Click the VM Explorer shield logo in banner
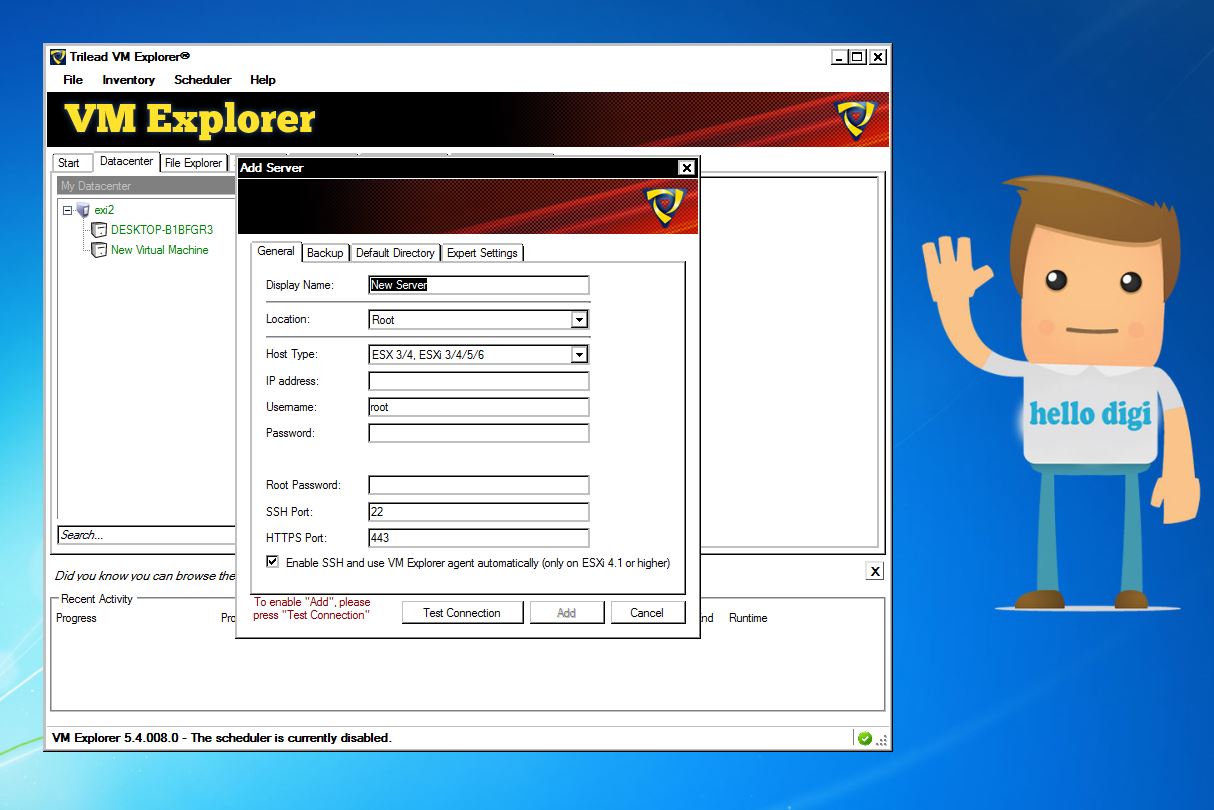 point(856,119)
